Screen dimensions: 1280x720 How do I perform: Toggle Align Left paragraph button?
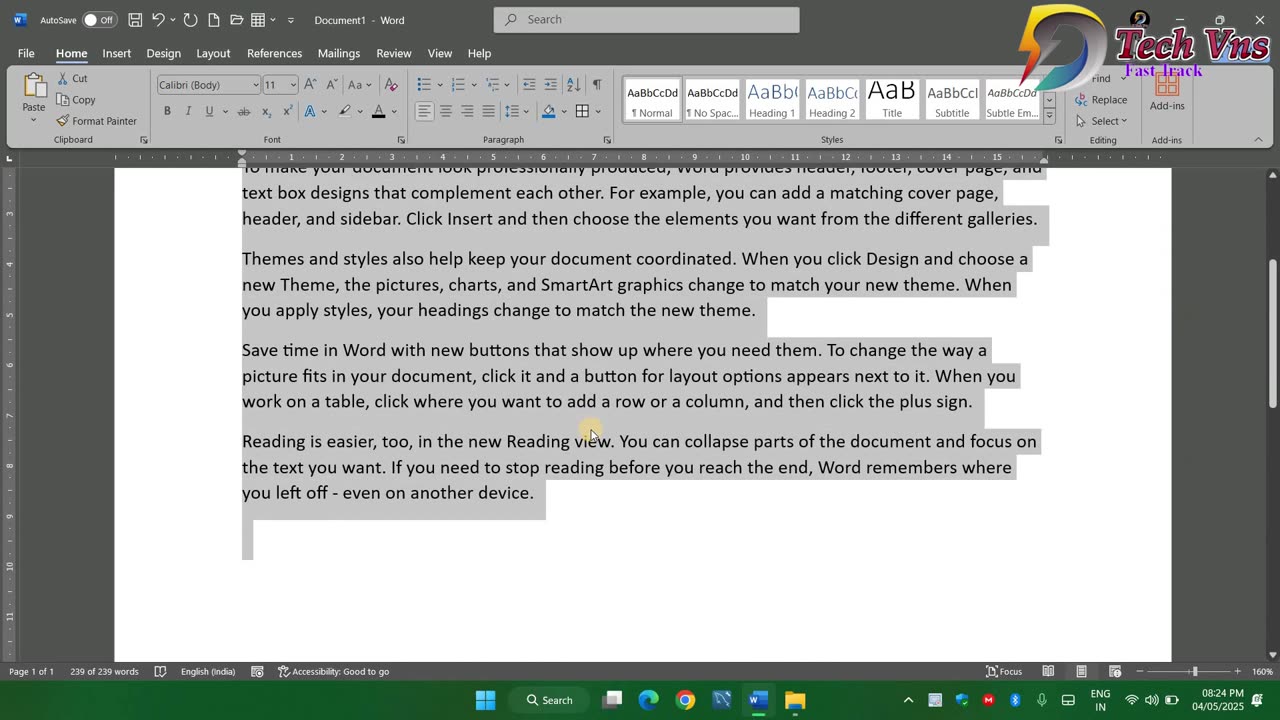425,111
